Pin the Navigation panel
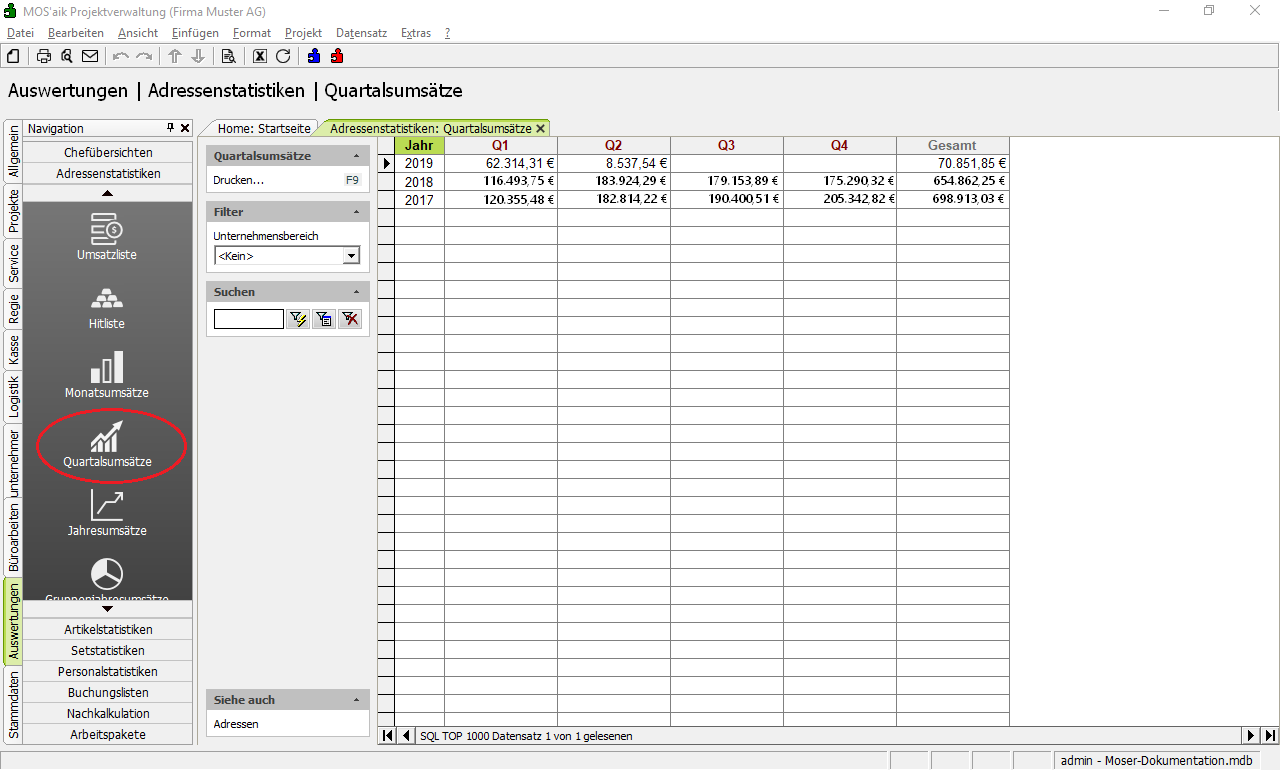This screenshot has height=770, width=1280. 171,128
